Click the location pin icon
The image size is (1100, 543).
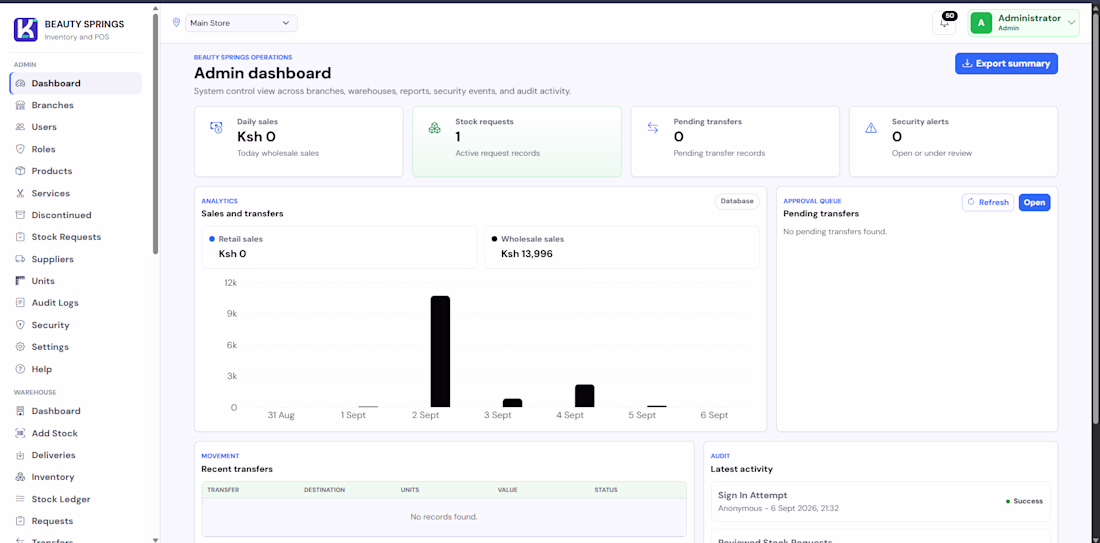(x=176, y=22)
